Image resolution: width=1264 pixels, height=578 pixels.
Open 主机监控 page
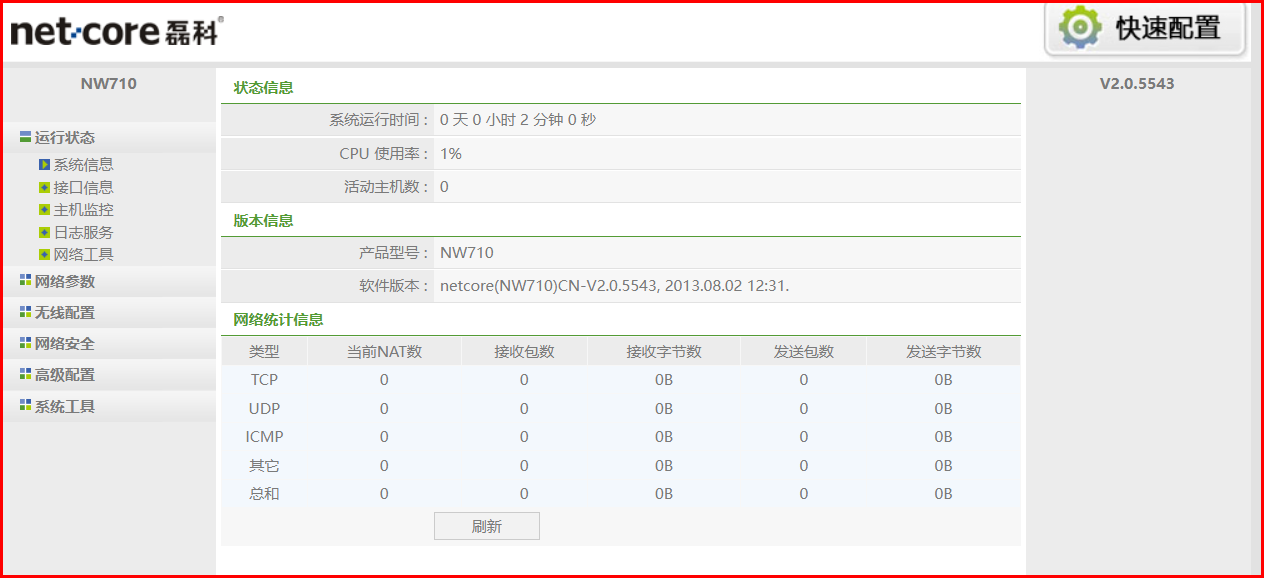[83, 210]
